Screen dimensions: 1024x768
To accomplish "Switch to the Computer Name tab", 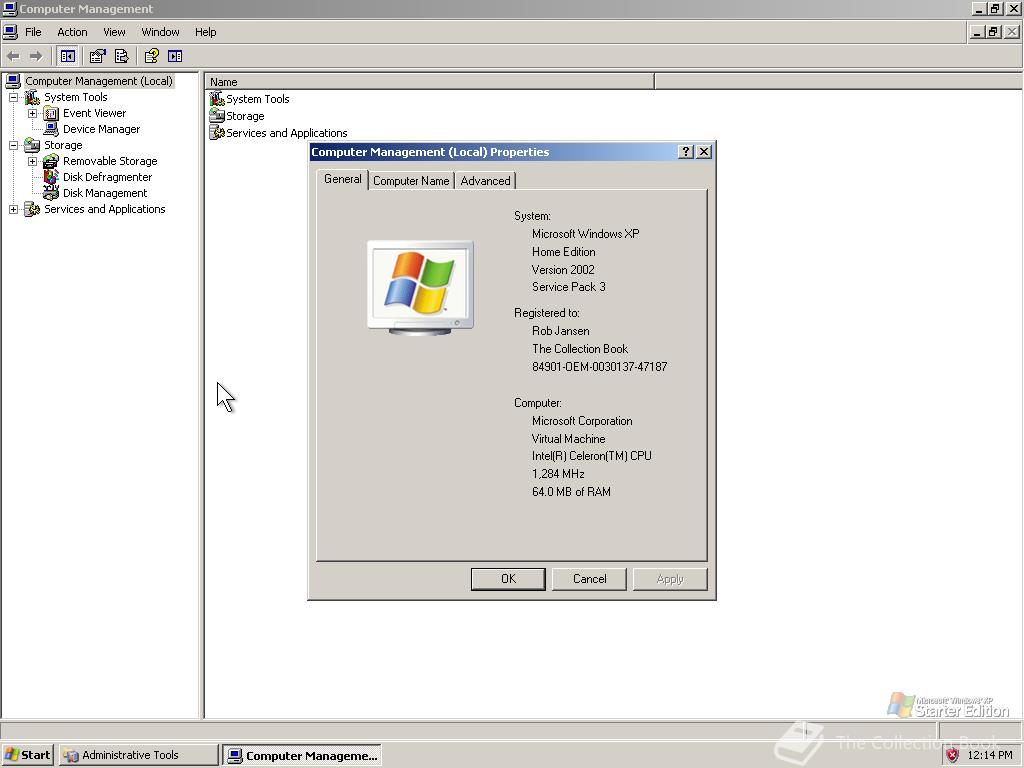I will point(411,181).
